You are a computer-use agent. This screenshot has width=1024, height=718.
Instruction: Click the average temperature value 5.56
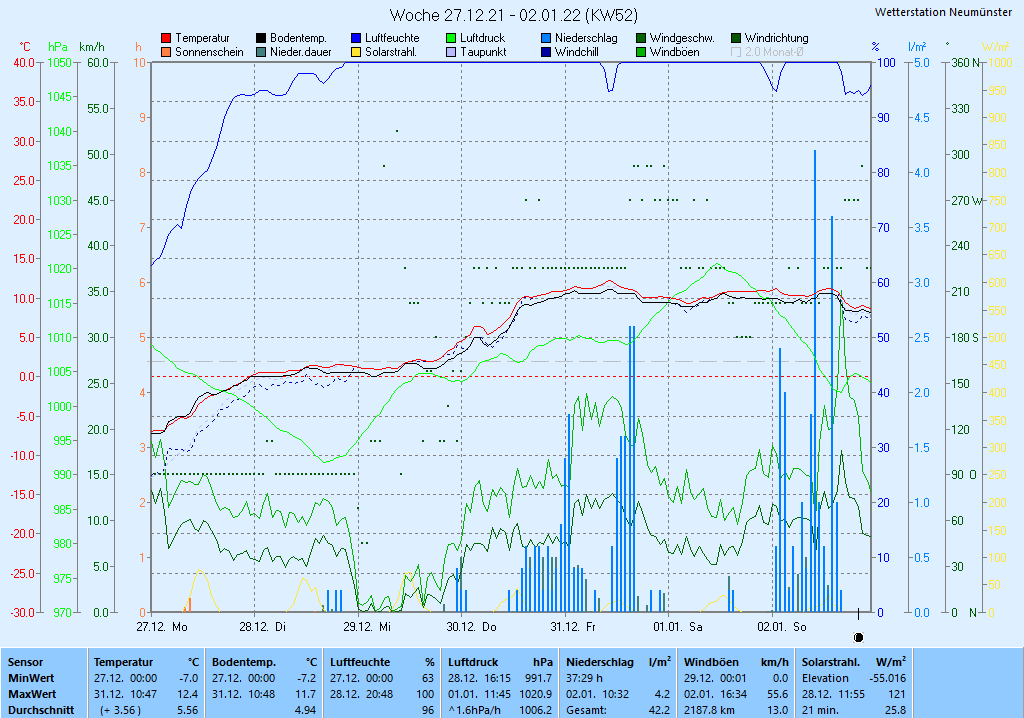coord(188,710)
